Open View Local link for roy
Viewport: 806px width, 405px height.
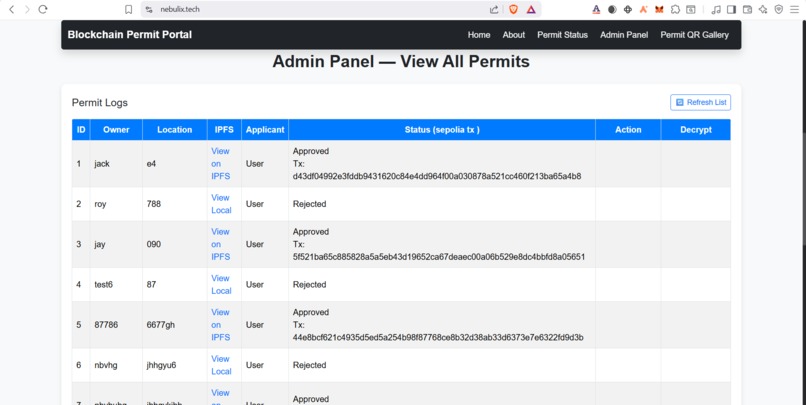coord(221,204)
